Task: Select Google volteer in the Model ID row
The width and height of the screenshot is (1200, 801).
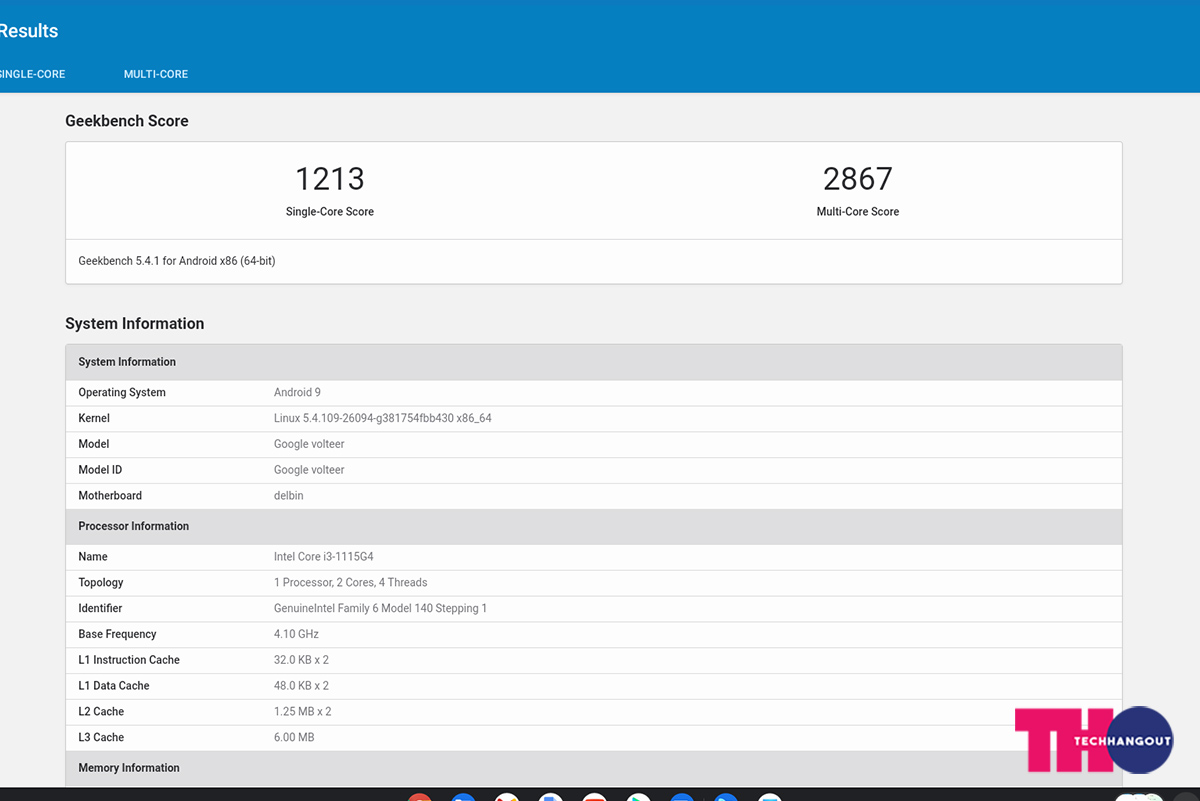Action: coord(309,470)
